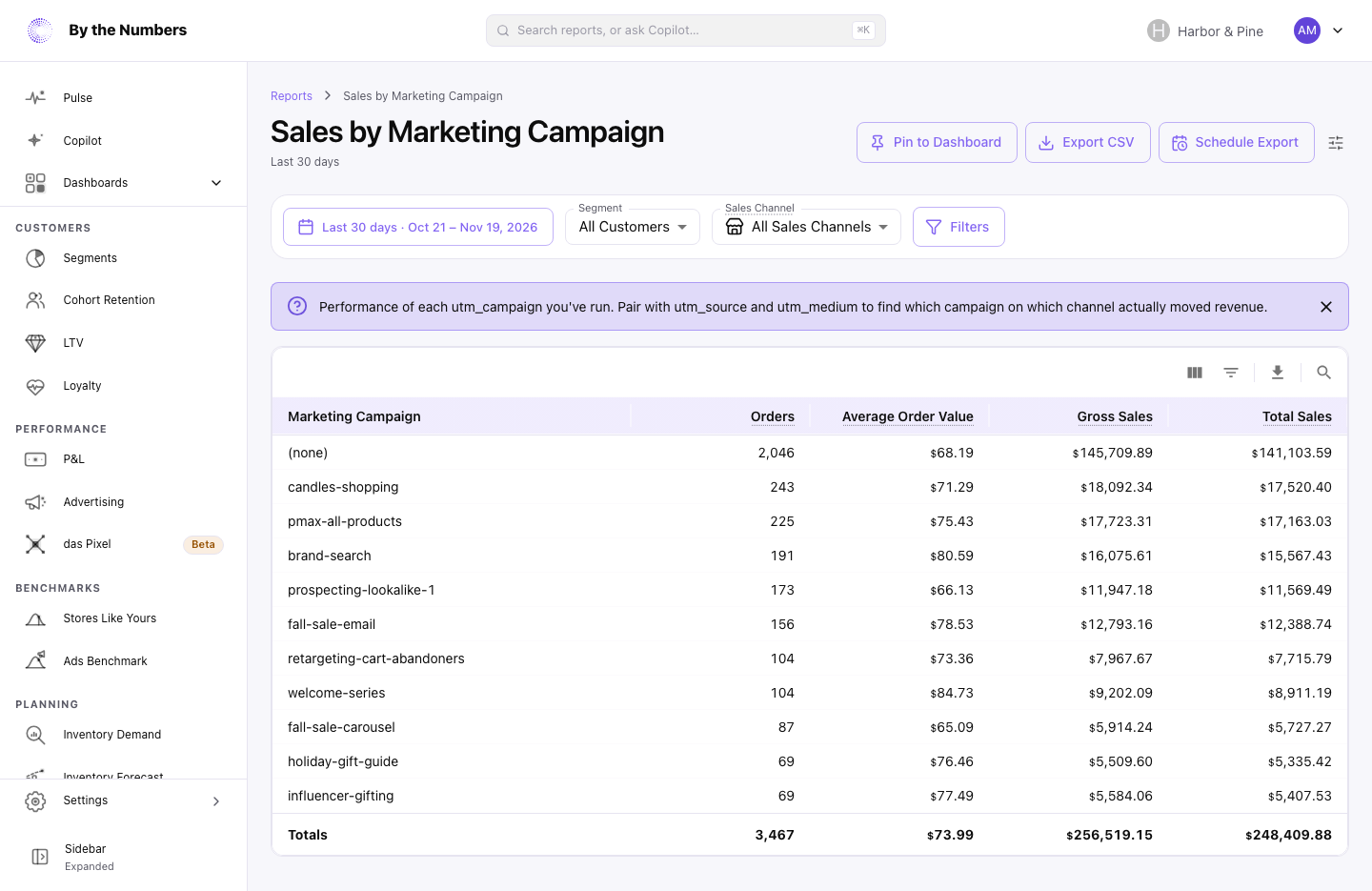Open the AM user avatar
1372x891 pixels.
[x=1307, y=30]
